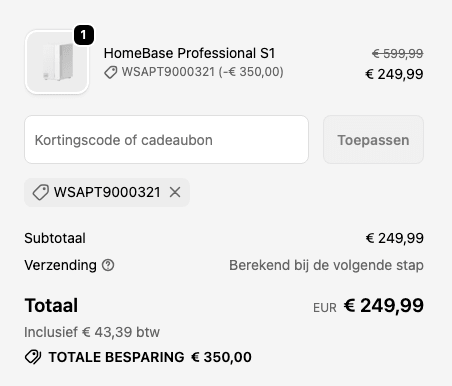Click the Inclusief € 43,39 btw line
The width and height of the screenshot is (452, 386).
pyautogui.click(x=92, y=332)
